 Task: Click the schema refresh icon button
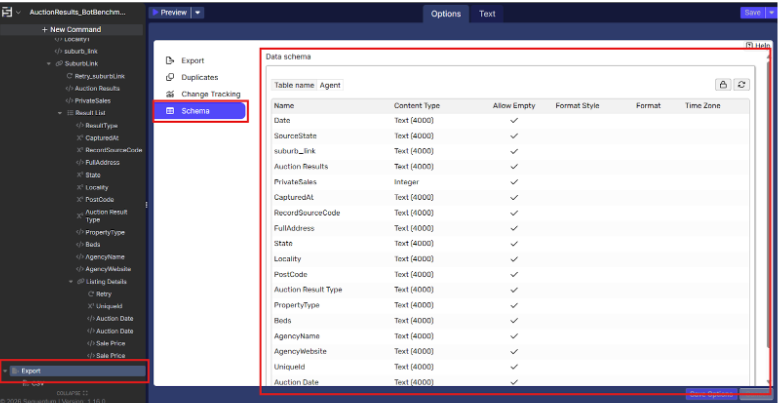(x=741, y=85)
